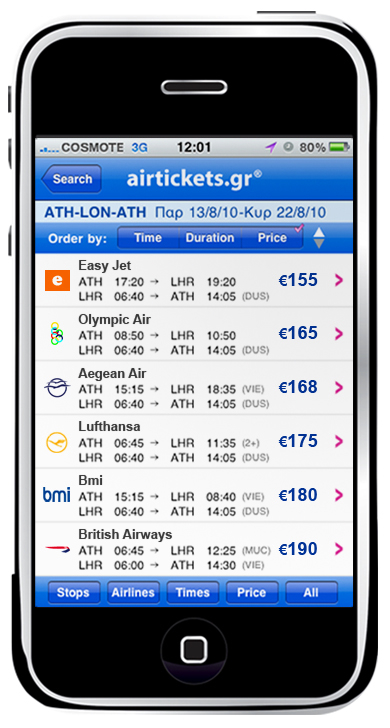Expand British Airways €190 flight chevron
390x728 pixels.
click(339, 549)
